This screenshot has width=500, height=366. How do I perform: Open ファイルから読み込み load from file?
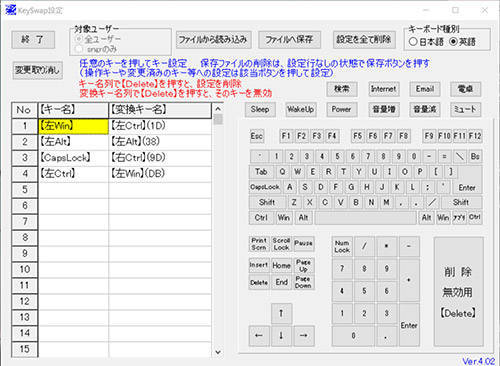[213, 40]
